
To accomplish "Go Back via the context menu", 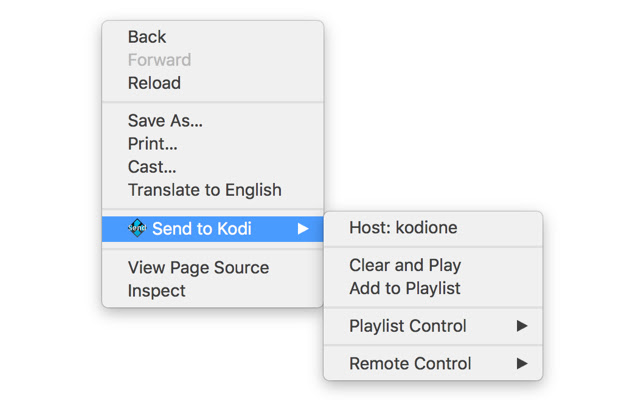I will click(147, 37).
